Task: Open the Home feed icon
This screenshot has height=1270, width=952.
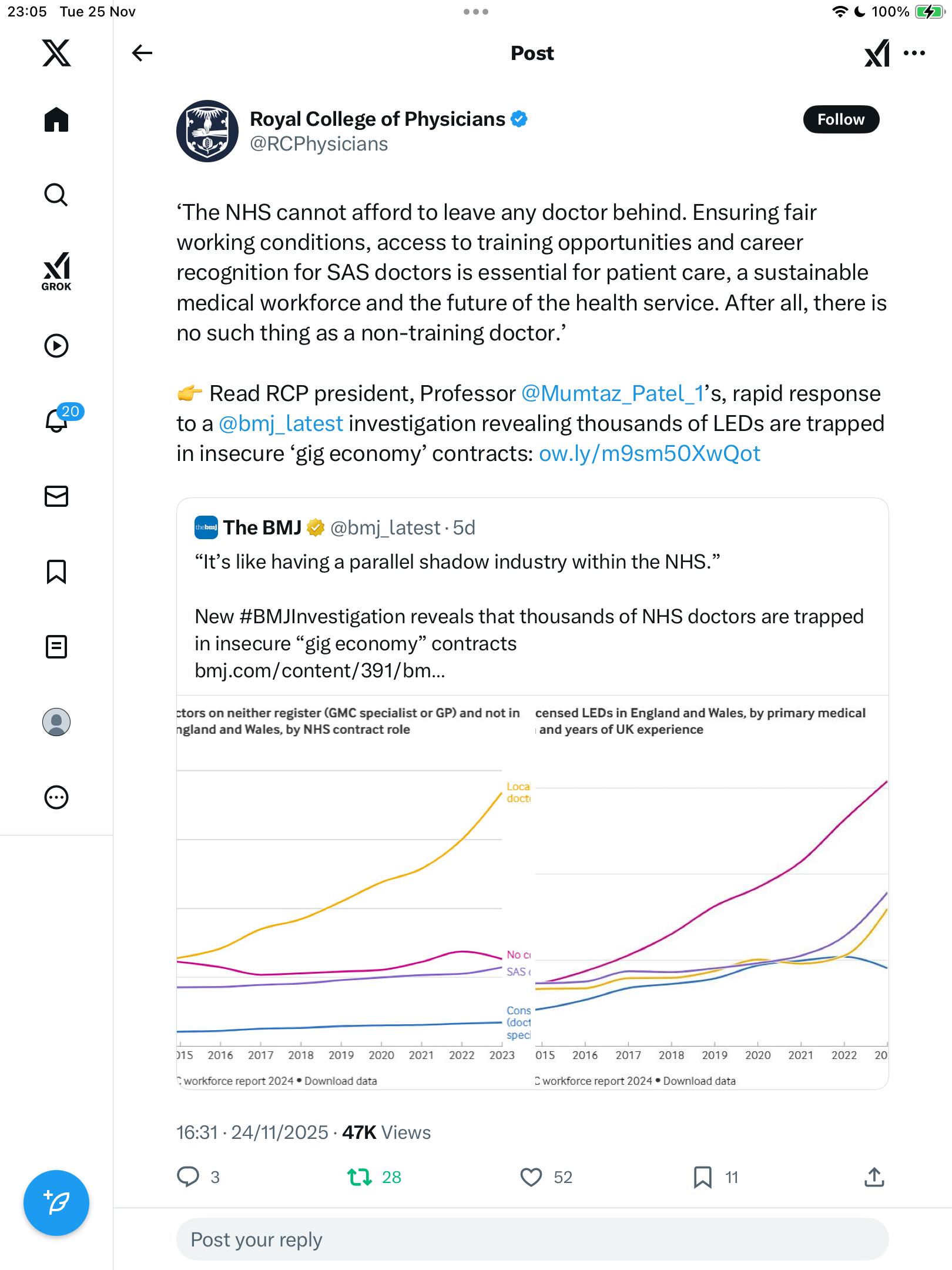Action: pos(56,120)
